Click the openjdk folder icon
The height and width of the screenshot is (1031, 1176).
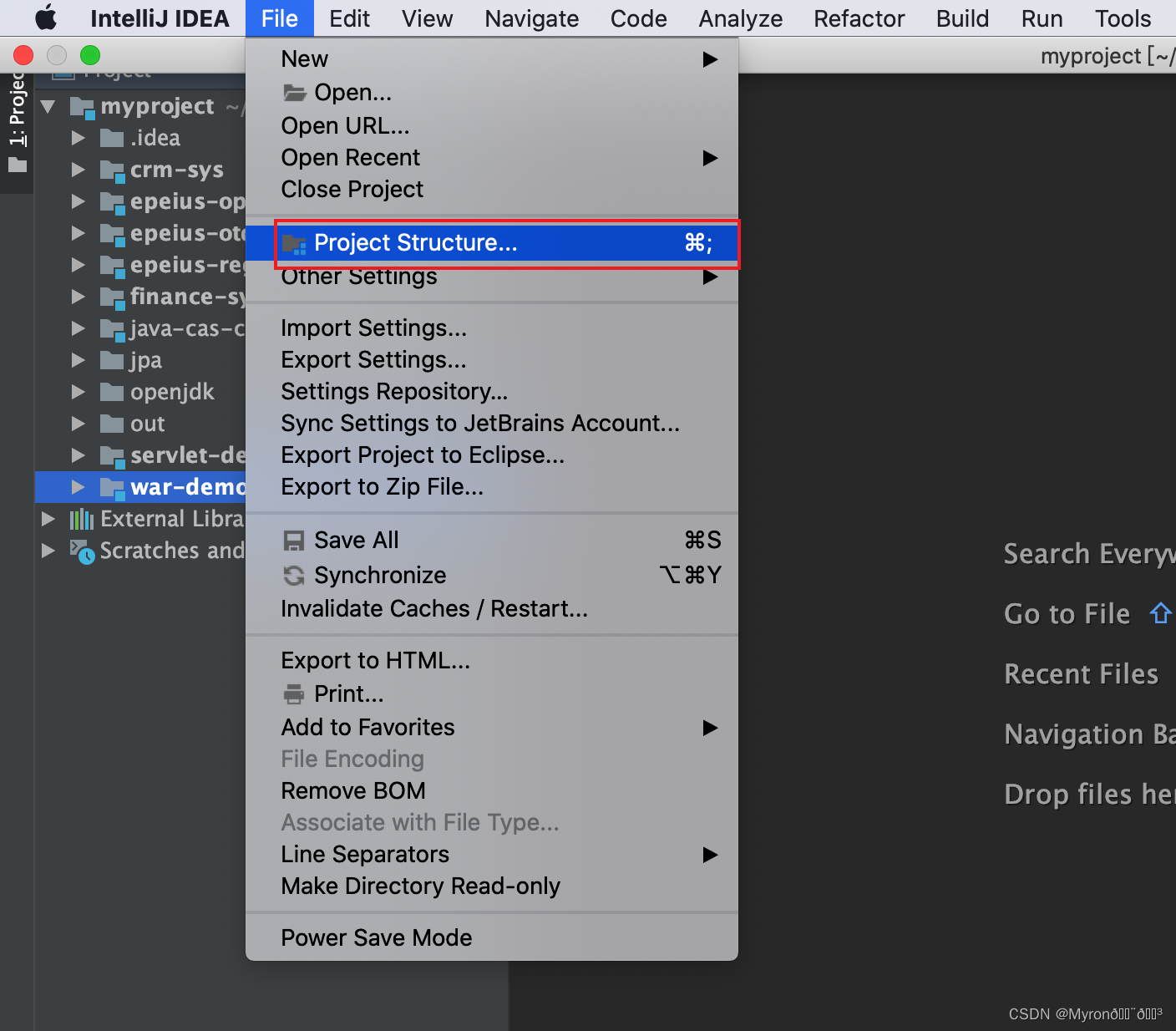[x=112, y=393]
